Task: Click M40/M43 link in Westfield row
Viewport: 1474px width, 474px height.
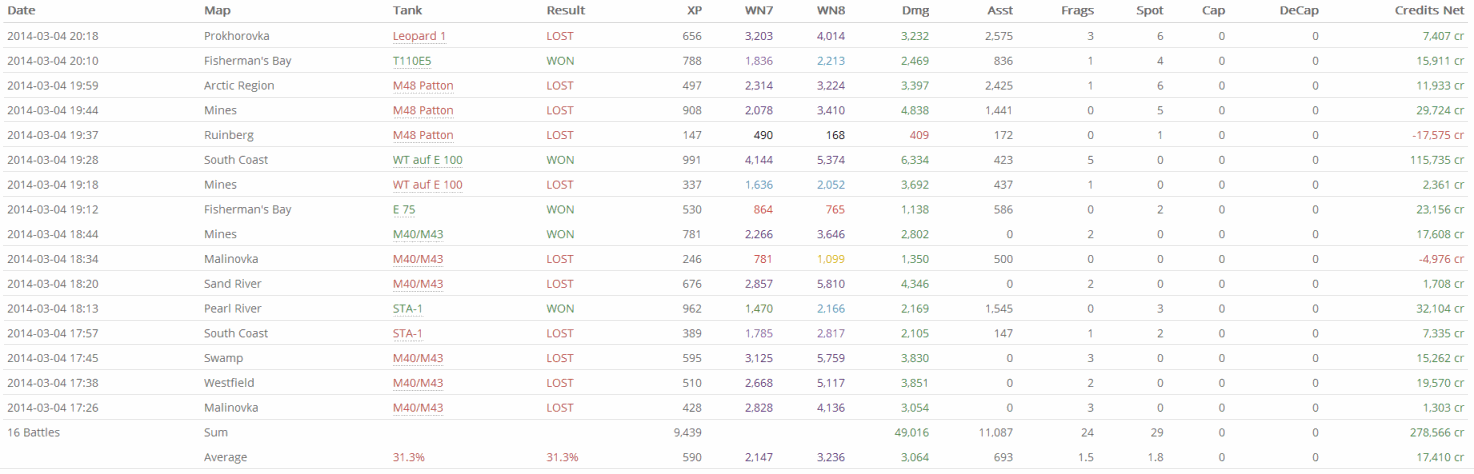Action: [x=418, y=383]
